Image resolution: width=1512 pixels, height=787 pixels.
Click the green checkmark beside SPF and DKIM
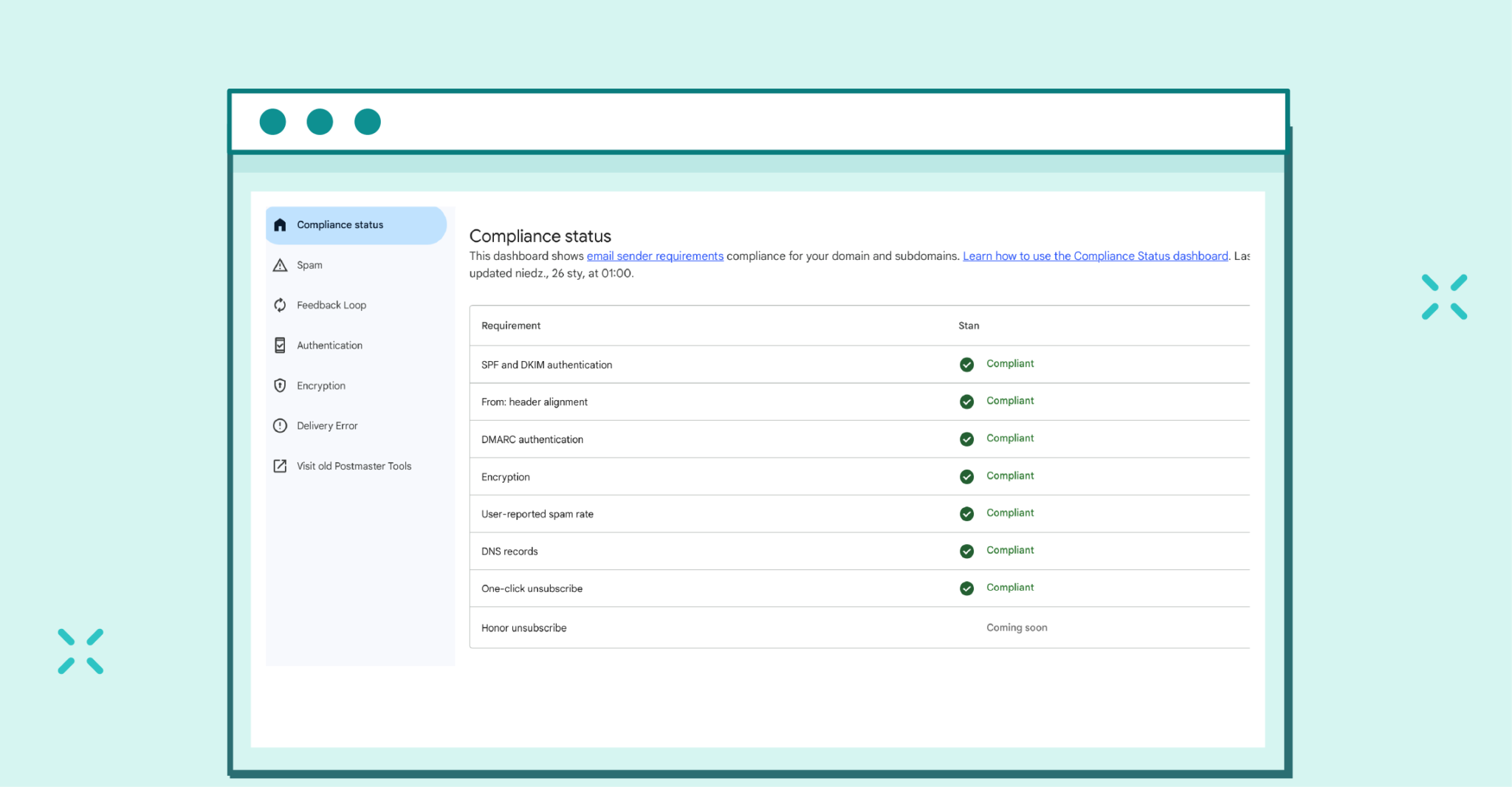[x=966, y=364]
